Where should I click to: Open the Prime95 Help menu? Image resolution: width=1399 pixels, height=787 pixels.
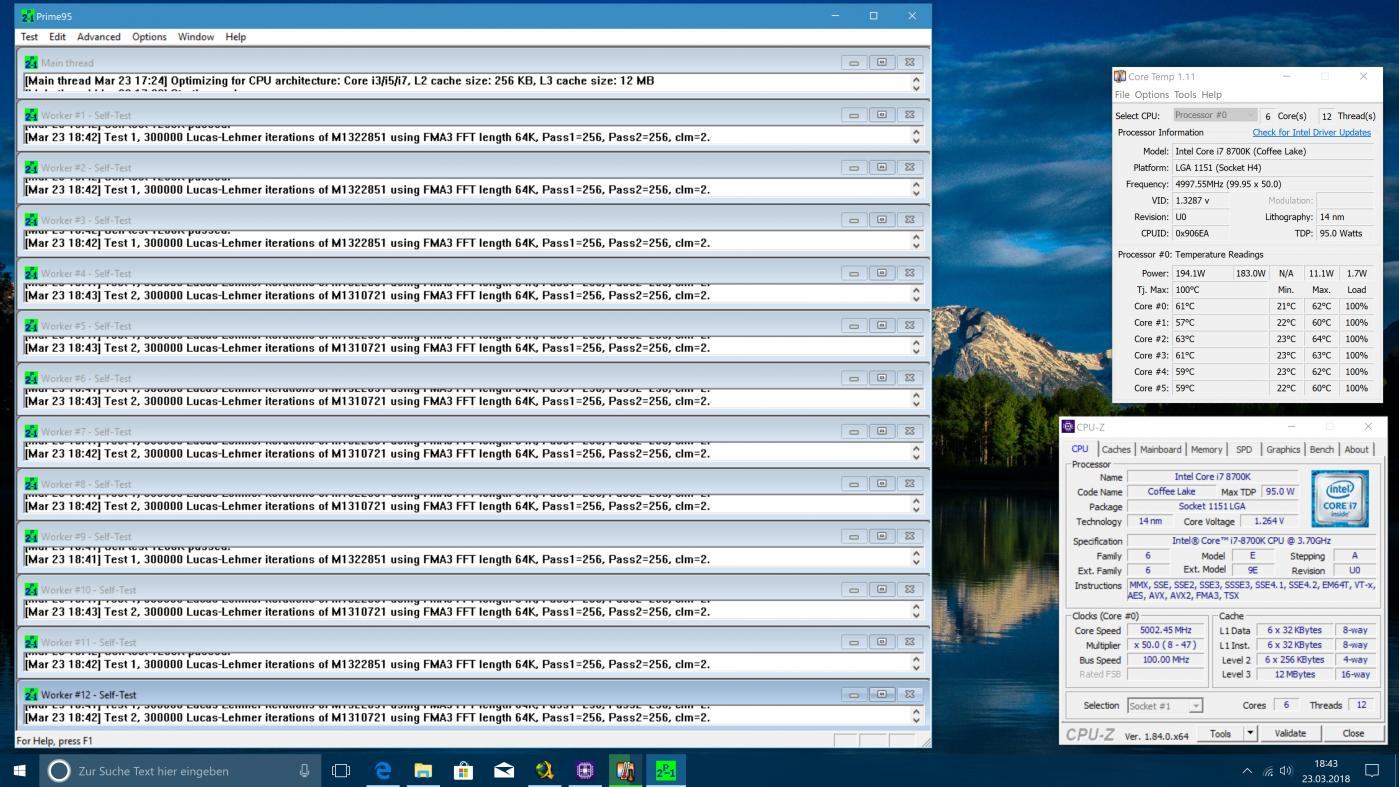point(235,37)
